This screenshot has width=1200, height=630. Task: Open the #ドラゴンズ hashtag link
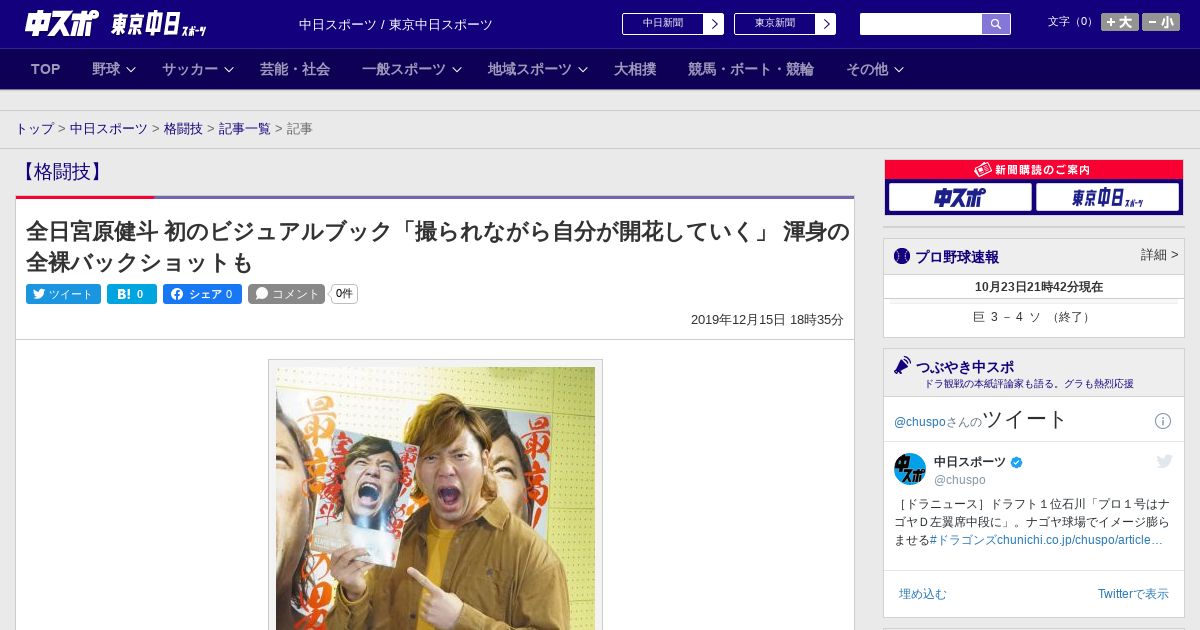965,540
